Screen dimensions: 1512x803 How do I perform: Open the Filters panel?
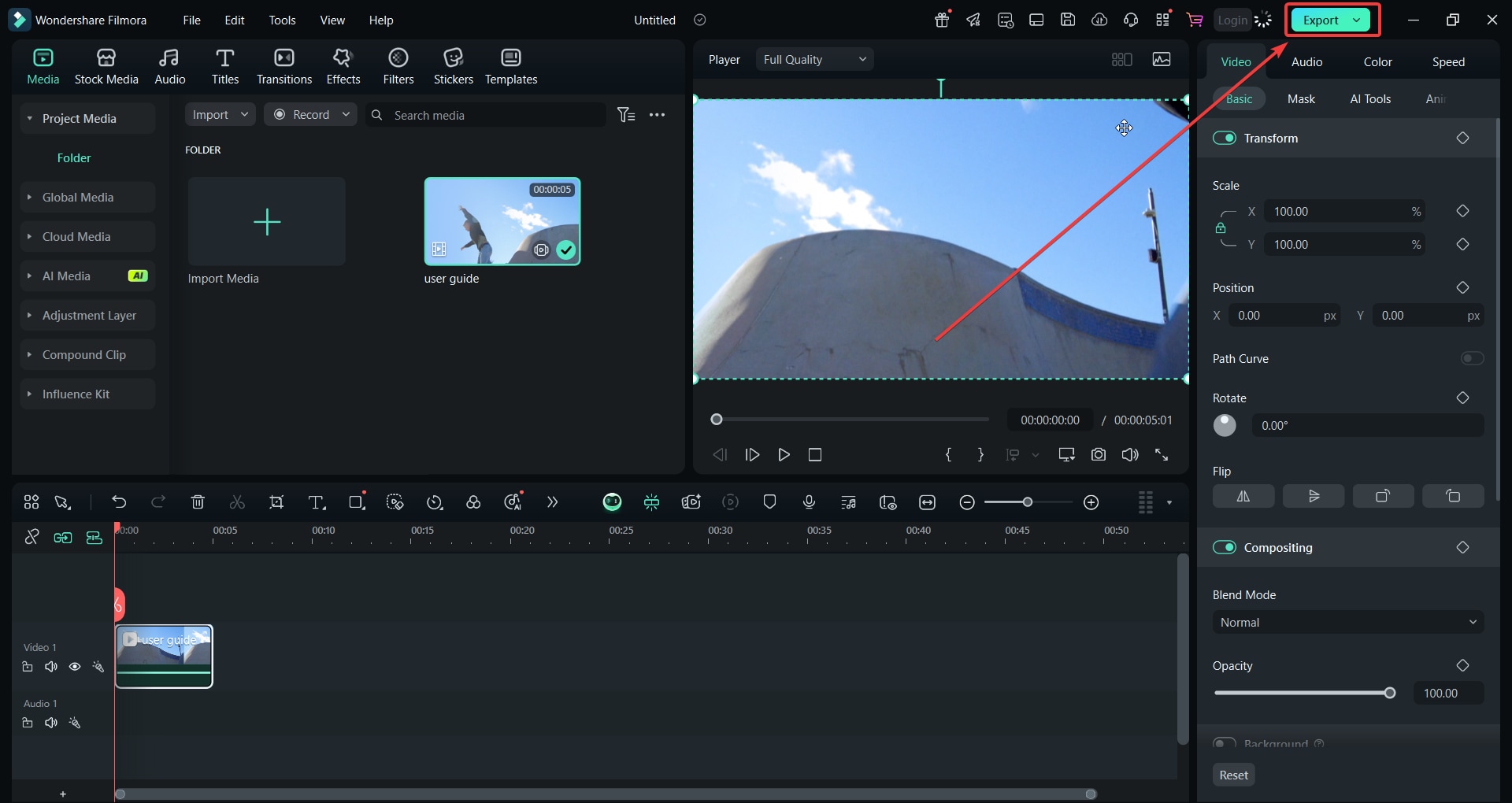(x=398, y=66)
